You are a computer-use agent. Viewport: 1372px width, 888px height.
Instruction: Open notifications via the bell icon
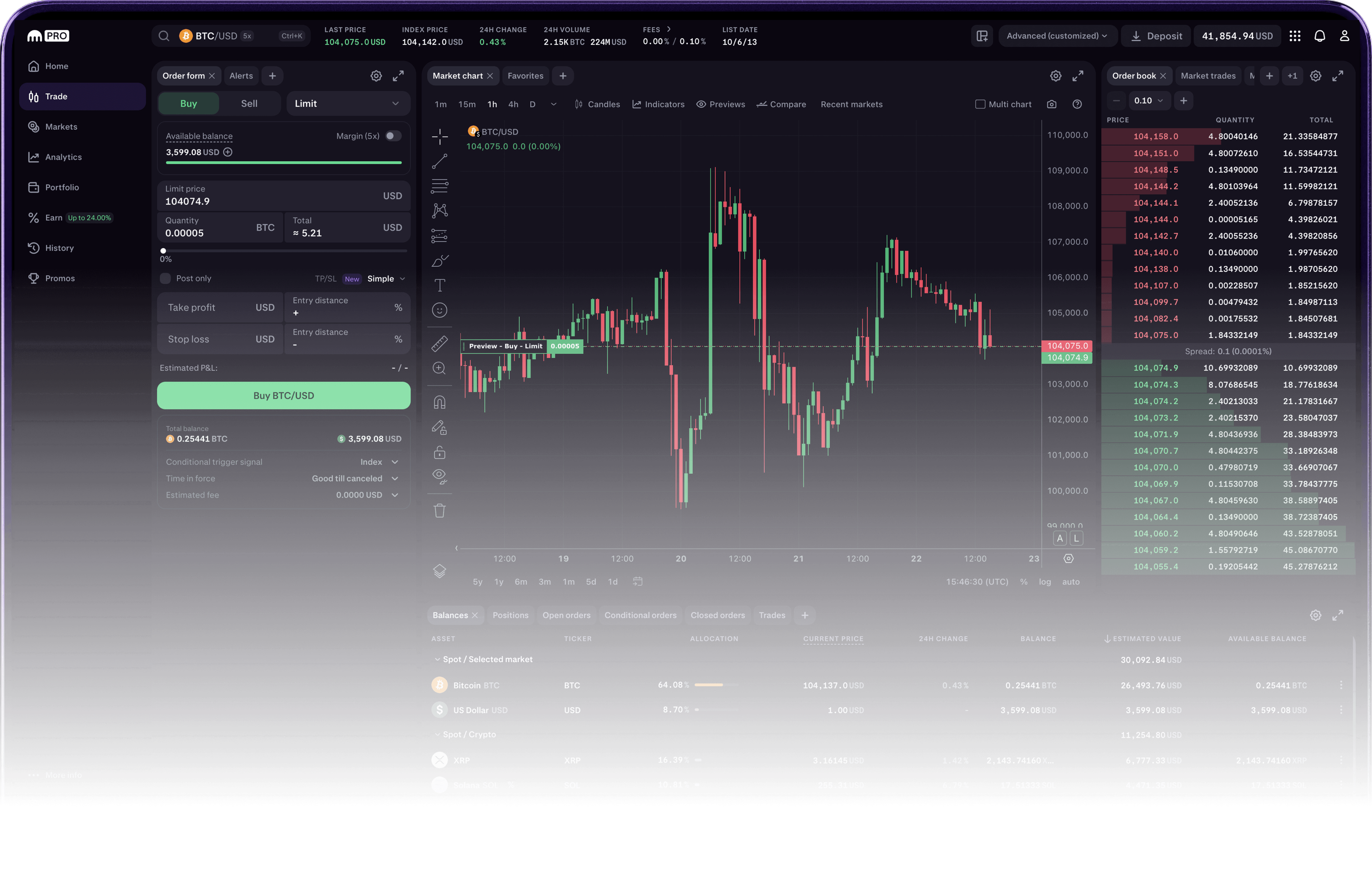click(1320, 35)
